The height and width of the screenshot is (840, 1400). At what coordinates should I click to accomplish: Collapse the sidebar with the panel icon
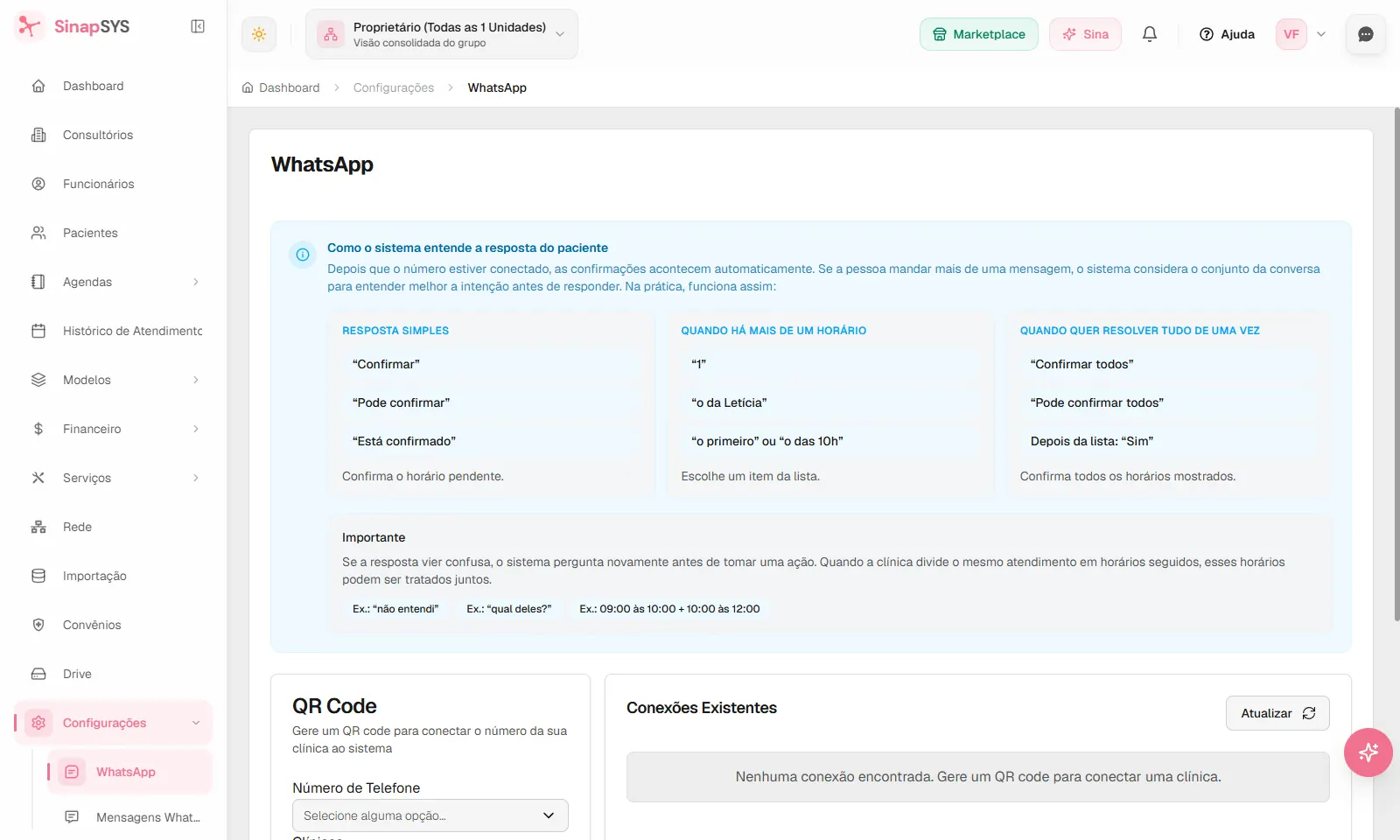[198, 26]
